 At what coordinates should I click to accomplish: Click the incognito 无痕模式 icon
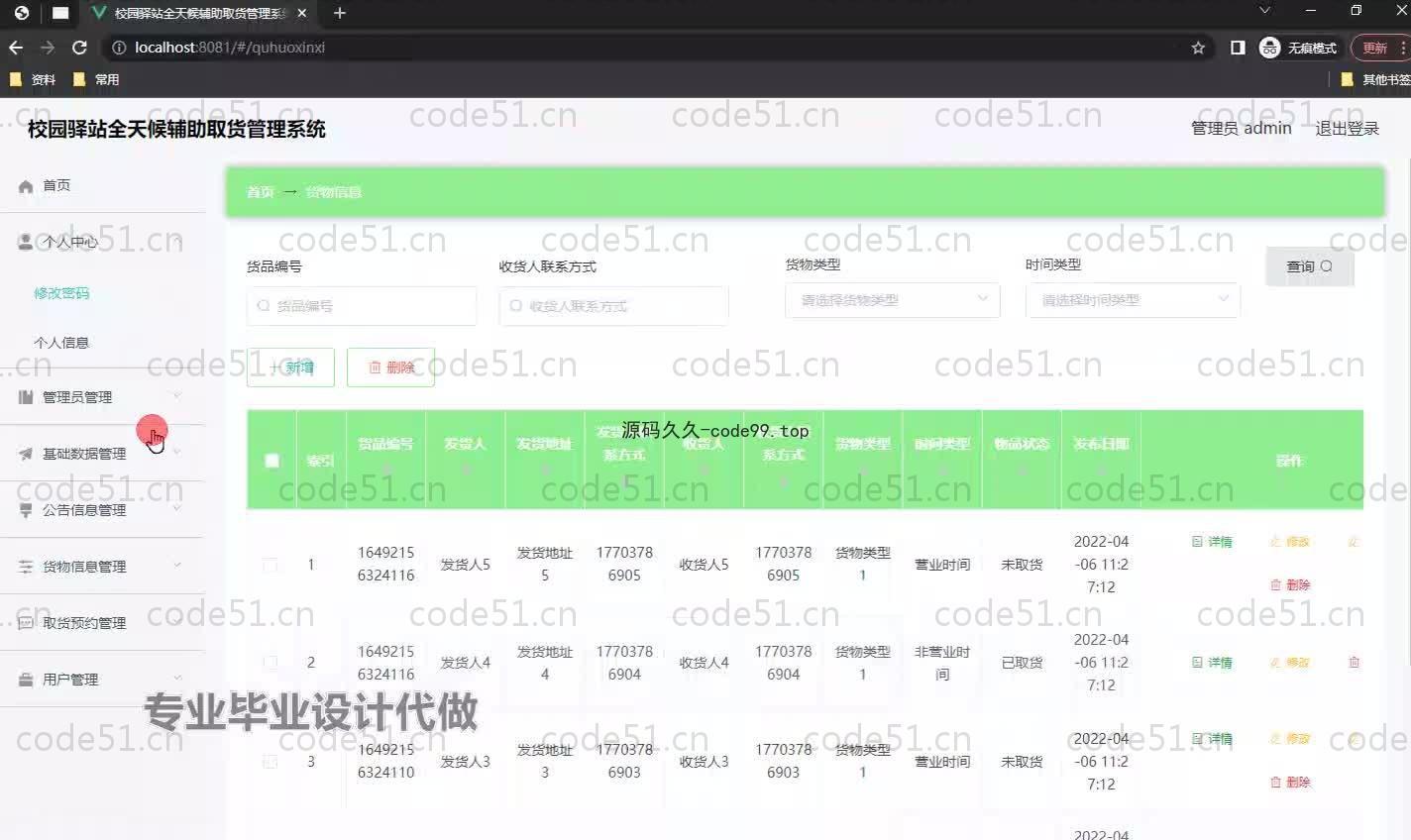1269,48
